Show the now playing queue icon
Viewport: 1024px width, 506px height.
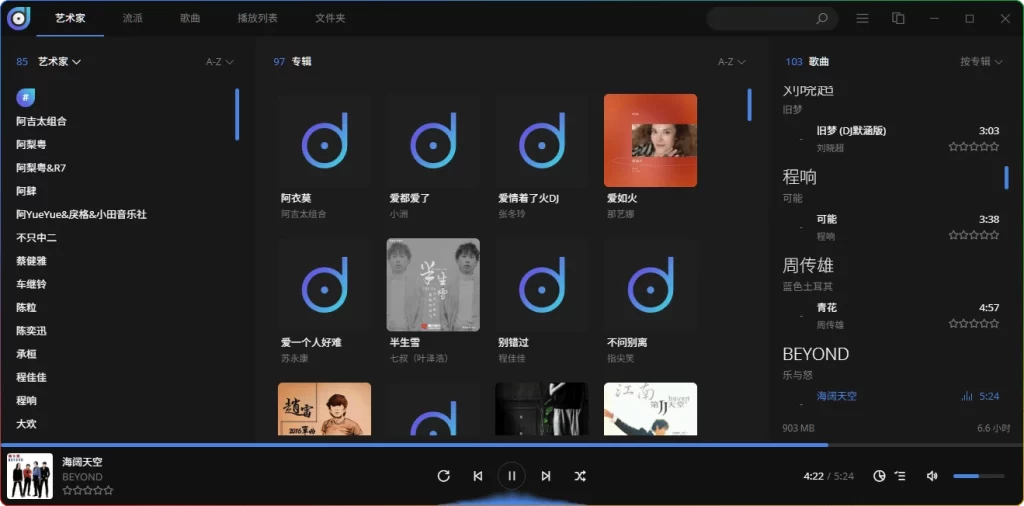coord(900,476)
